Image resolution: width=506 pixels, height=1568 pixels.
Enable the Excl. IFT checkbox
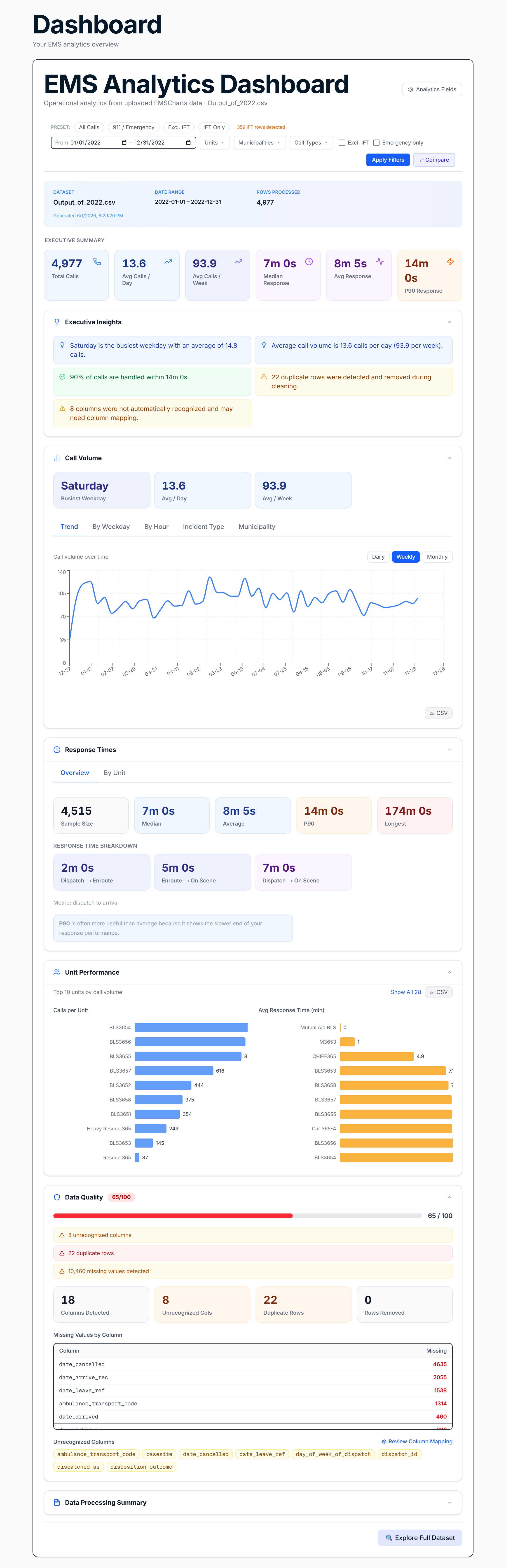[342, 143]
